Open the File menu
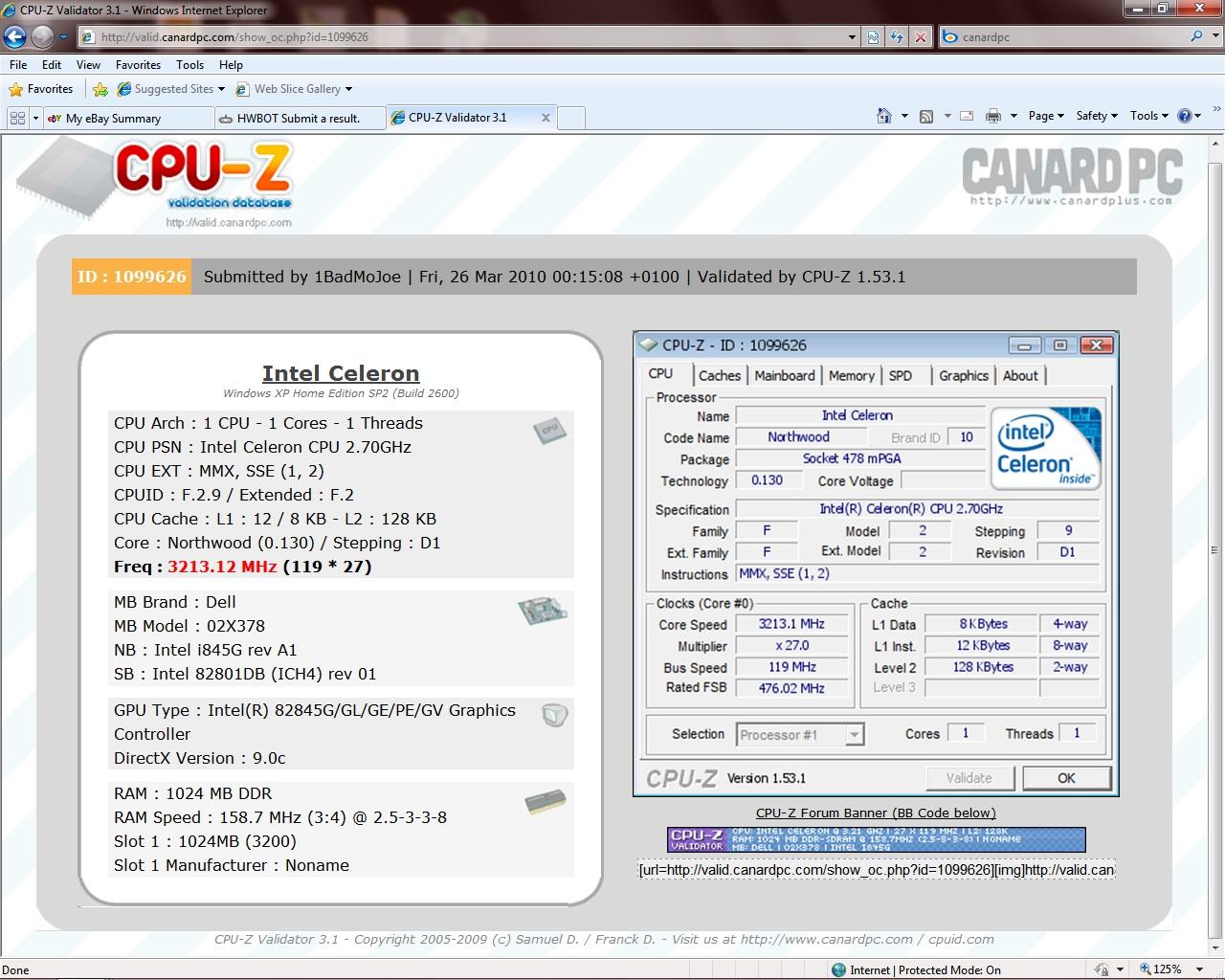Screen dimensions: 1225x980 18,65
